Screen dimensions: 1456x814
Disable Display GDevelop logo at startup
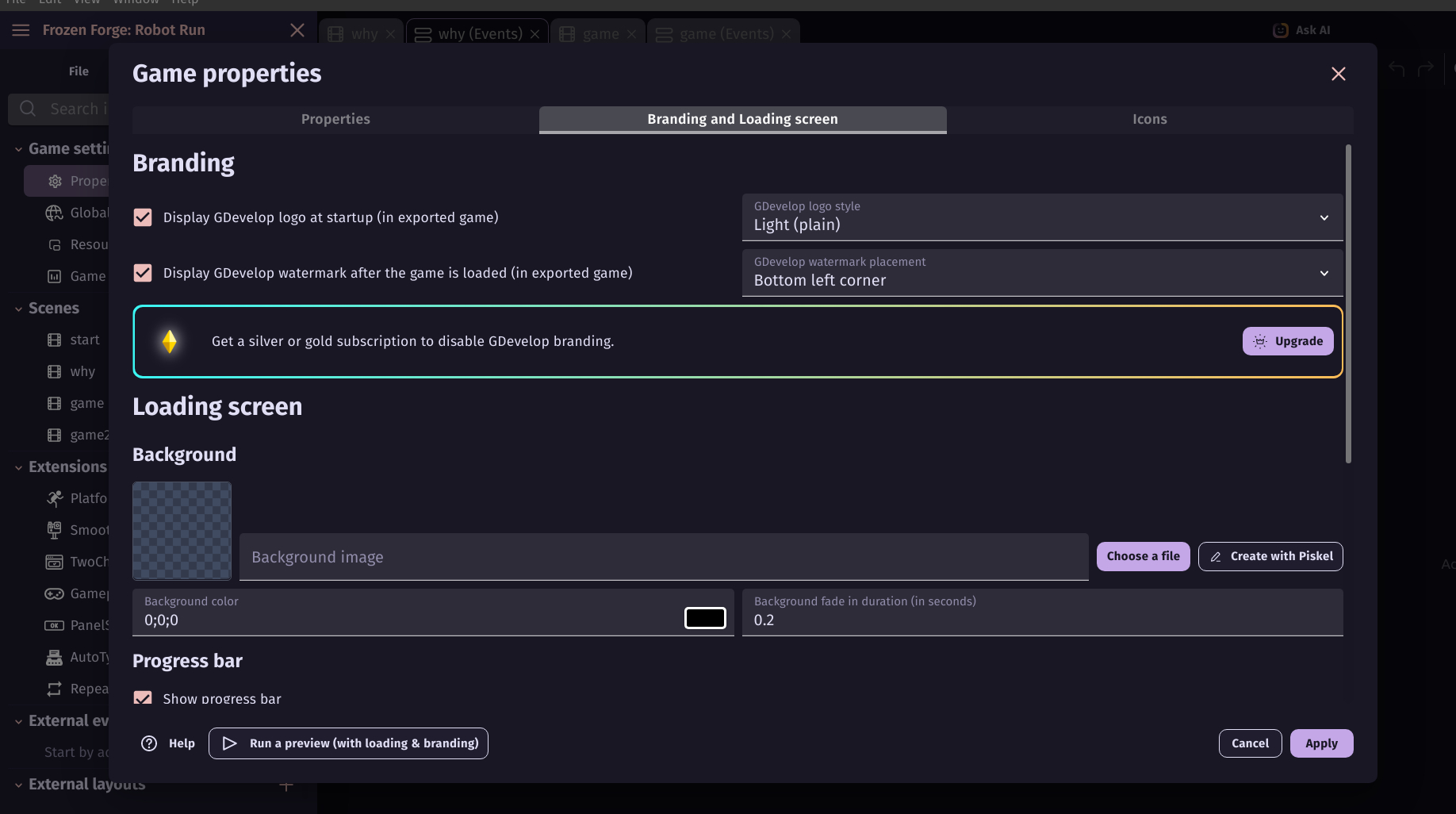143,217
